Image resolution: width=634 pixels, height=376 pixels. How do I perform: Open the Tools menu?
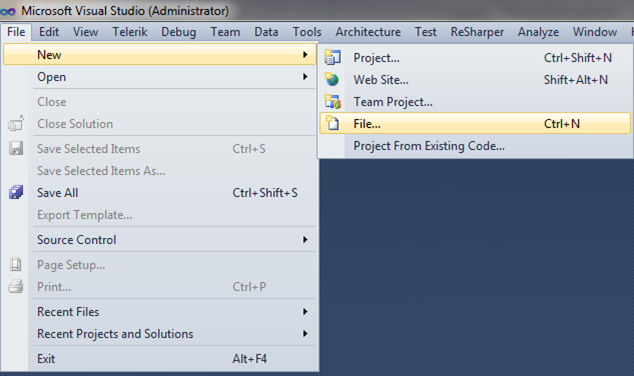tap(307, 32)
